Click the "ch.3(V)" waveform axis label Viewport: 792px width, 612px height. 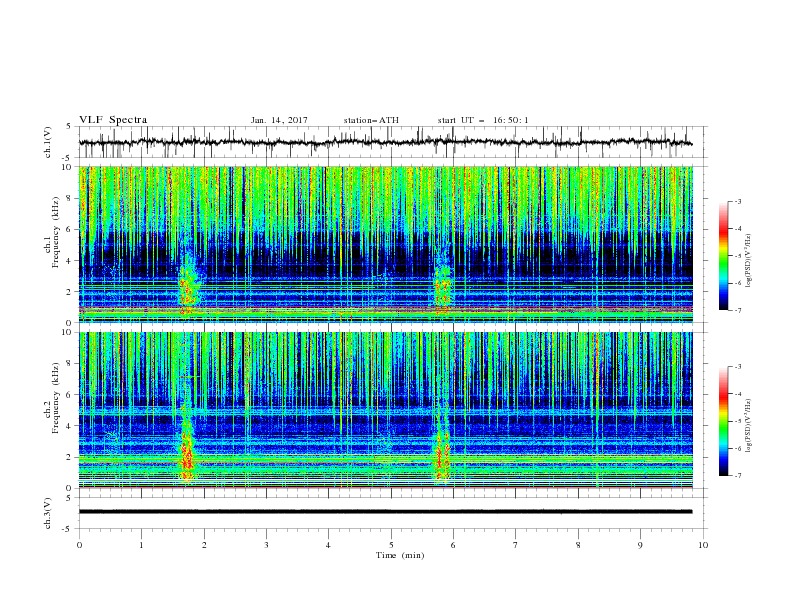pyautogui.click(x=48, y=513)
